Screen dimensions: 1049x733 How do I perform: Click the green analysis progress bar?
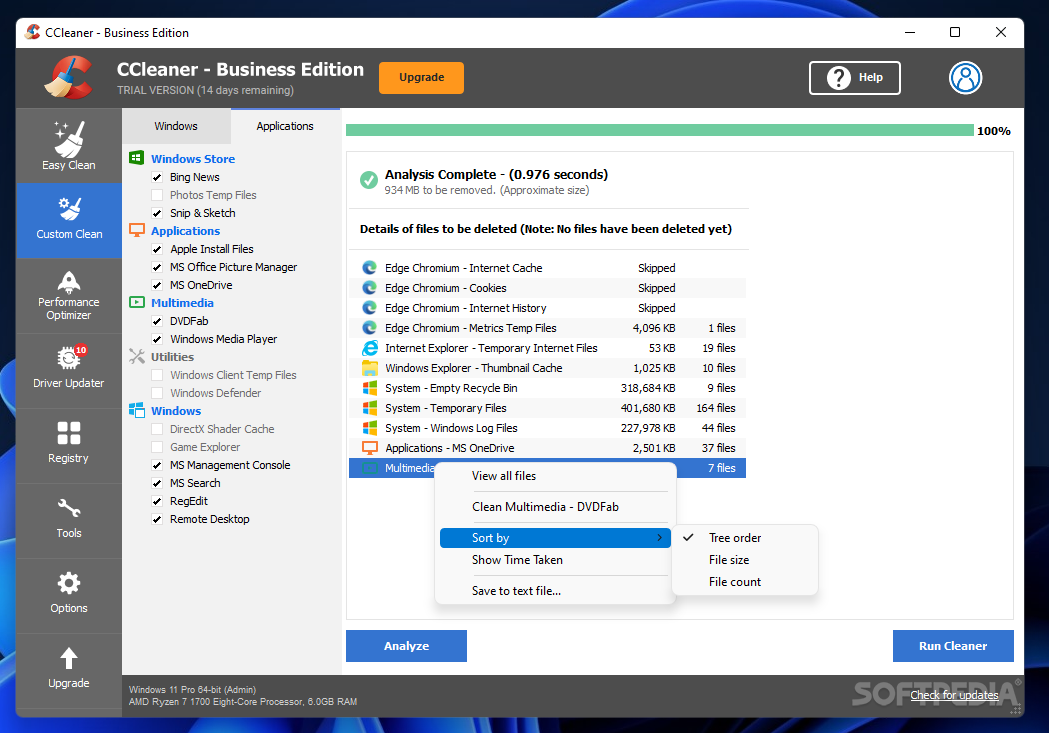(x=660, y=130)
